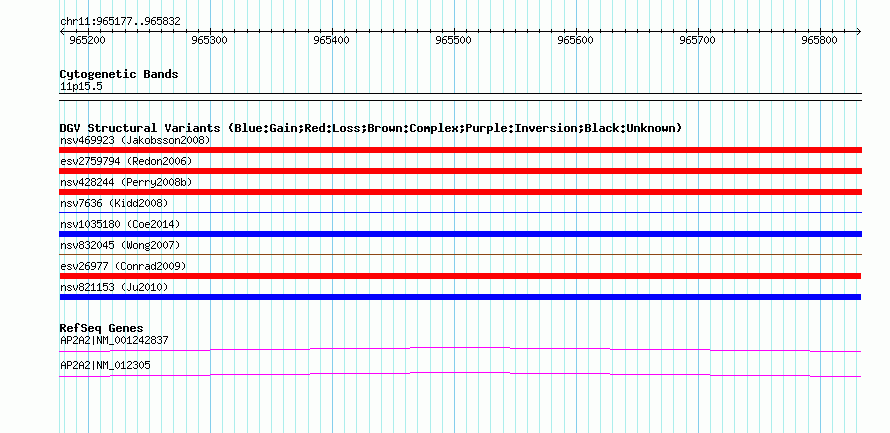The height and width of the screenshot is (433, 890).
Task: Click the 965400 ruler tick label
Action: [331, 40]
